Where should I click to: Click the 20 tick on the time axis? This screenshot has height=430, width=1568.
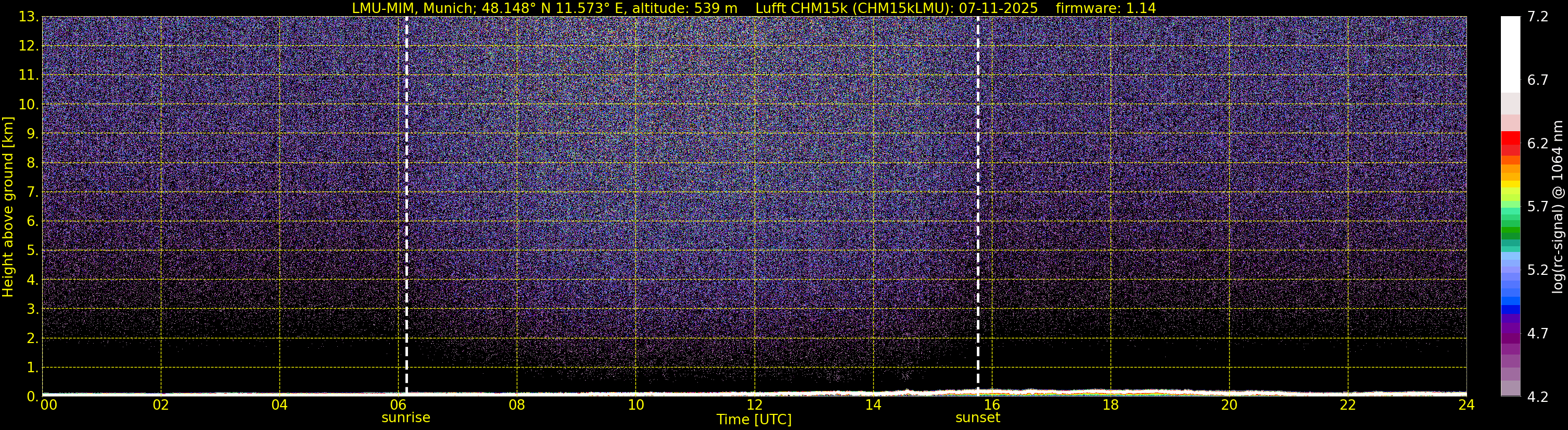point(1229,405)
